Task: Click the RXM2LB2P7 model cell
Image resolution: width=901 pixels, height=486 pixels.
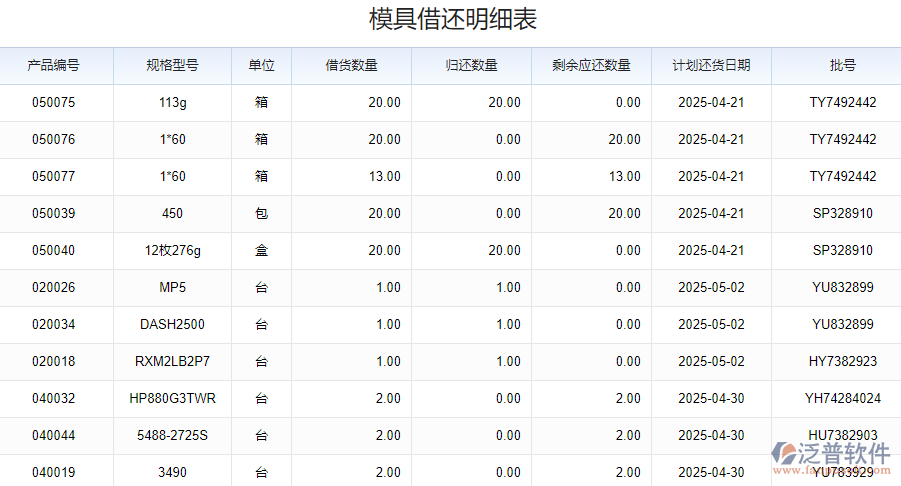Action: [x=172, y=362]
